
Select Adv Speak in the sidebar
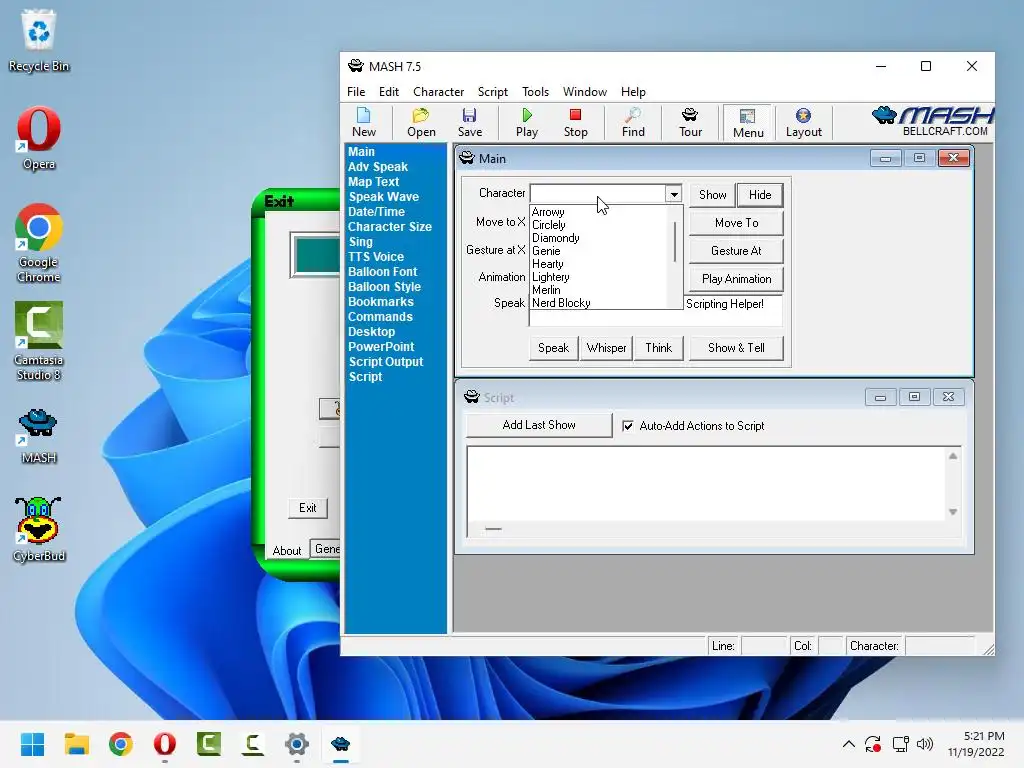click(x=377, y=167)
